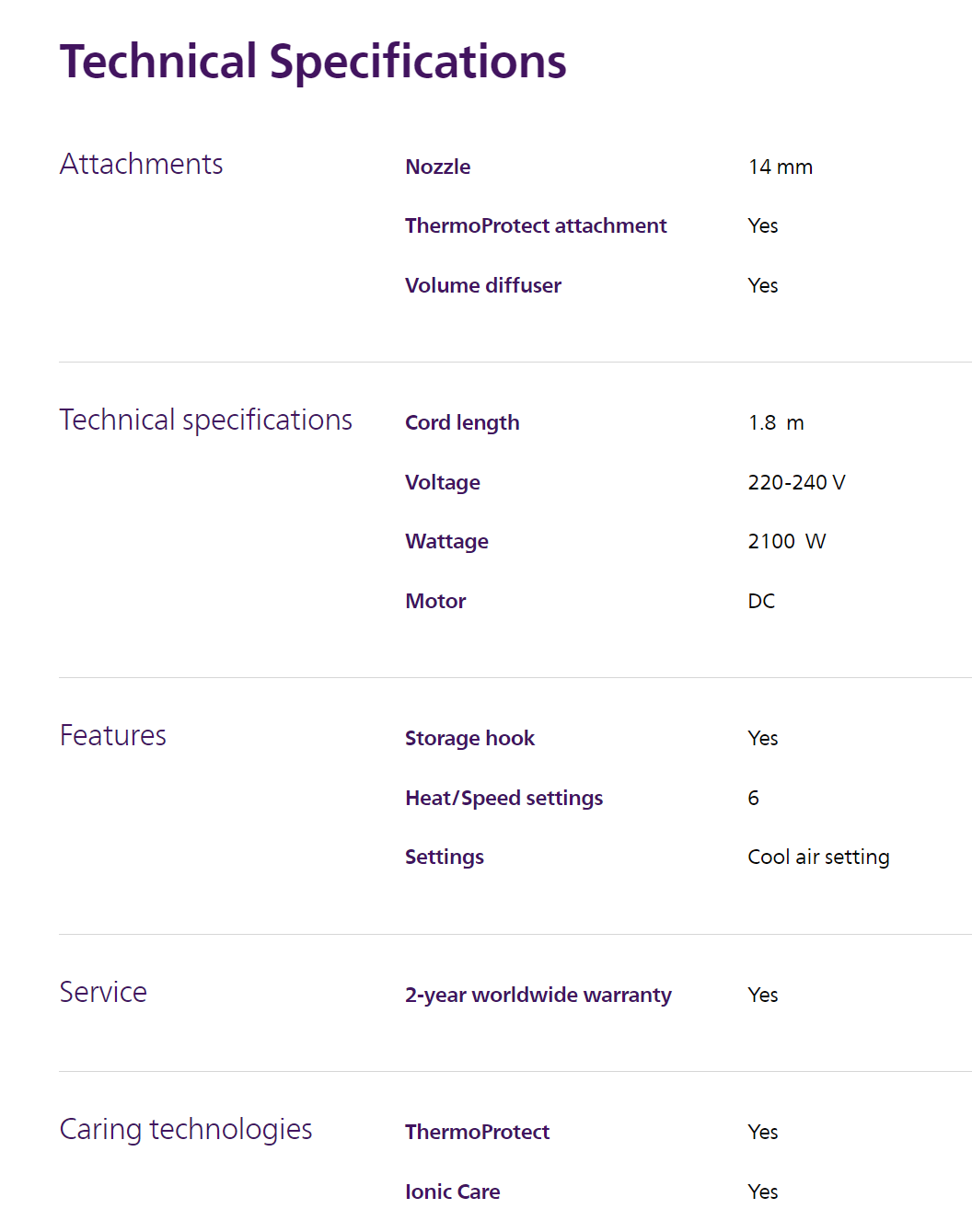Click the main Technical Specifications page heading
The image size is (972, 1232).
click(313, 63)
